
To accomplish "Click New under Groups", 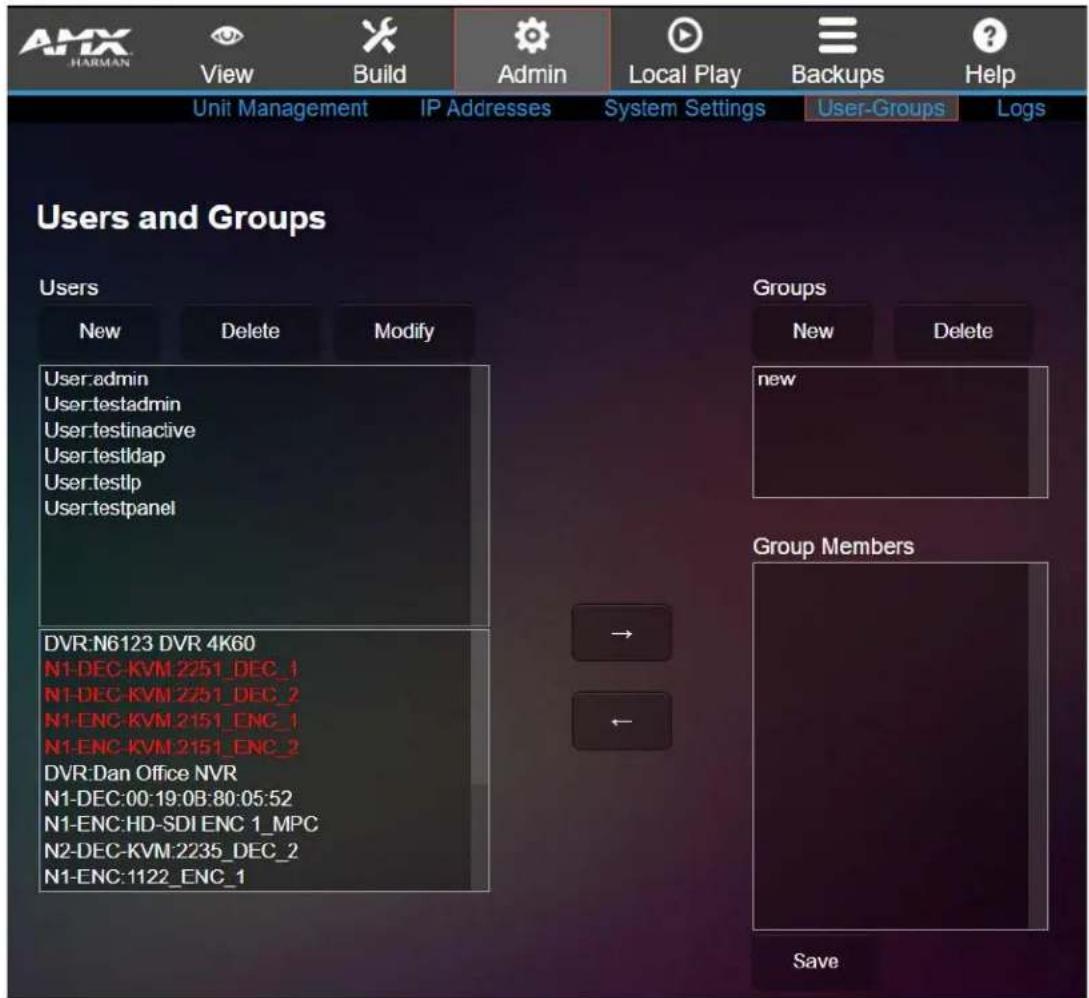I will (x=813, y=331).
